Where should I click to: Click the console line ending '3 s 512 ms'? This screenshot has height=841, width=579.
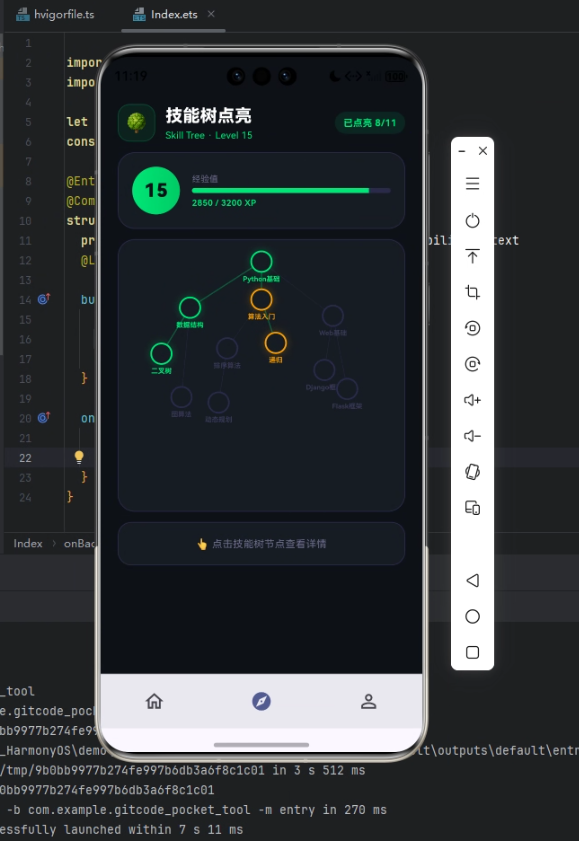pos(183,770)
